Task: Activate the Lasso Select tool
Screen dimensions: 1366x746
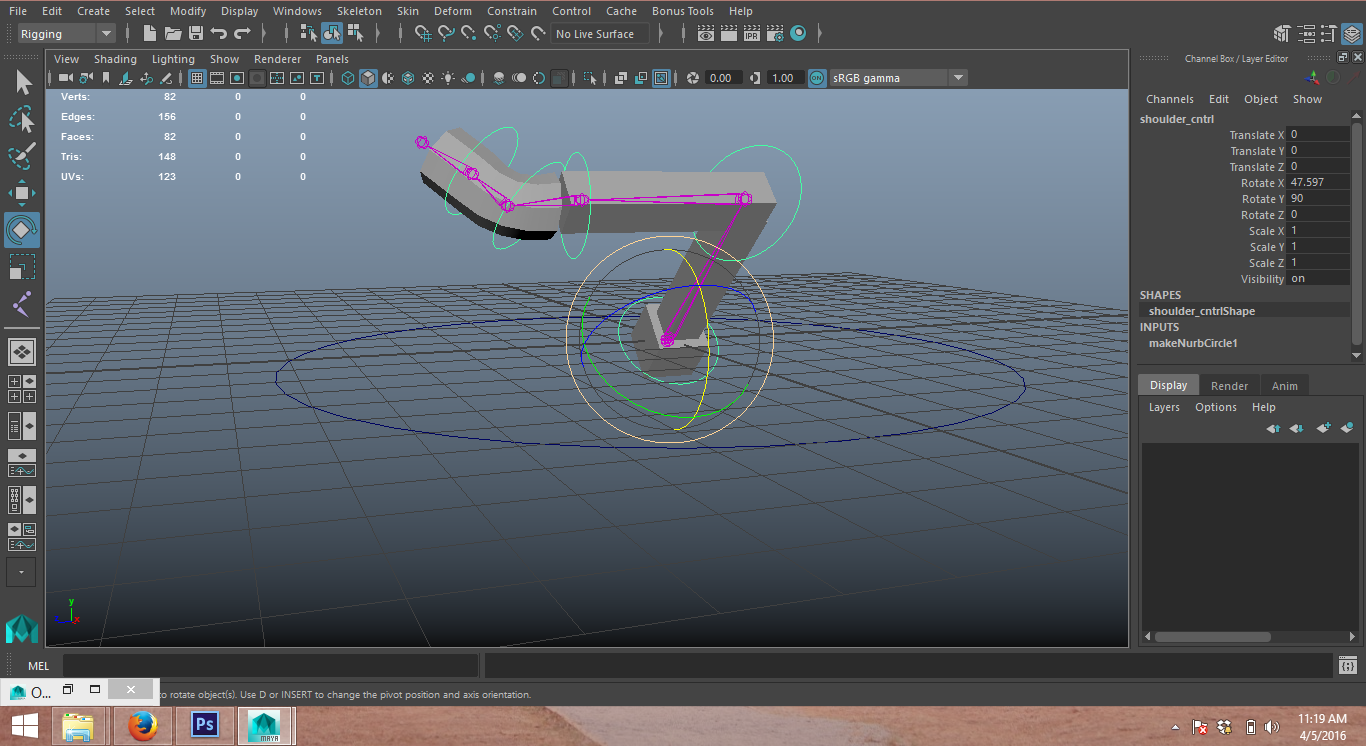Action: click(x=22, y=119)
